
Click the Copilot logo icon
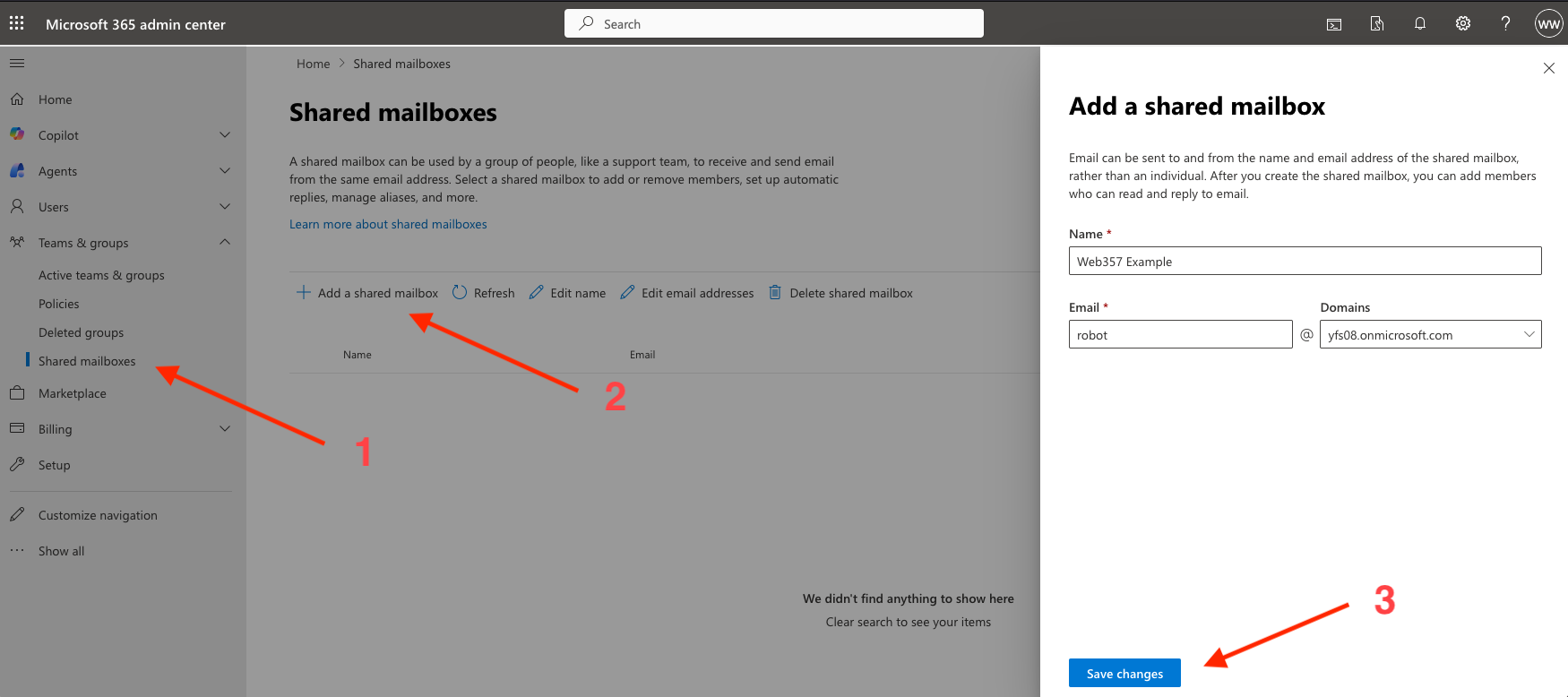pyautogui.click(x=17, y=134)
